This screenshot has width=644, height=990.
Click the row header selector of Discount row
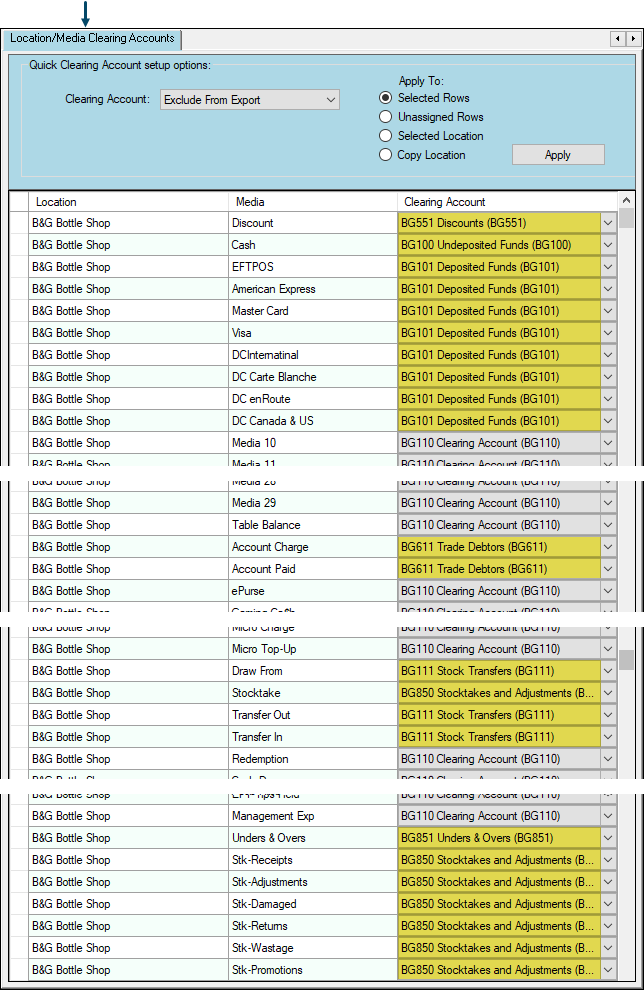19,223
